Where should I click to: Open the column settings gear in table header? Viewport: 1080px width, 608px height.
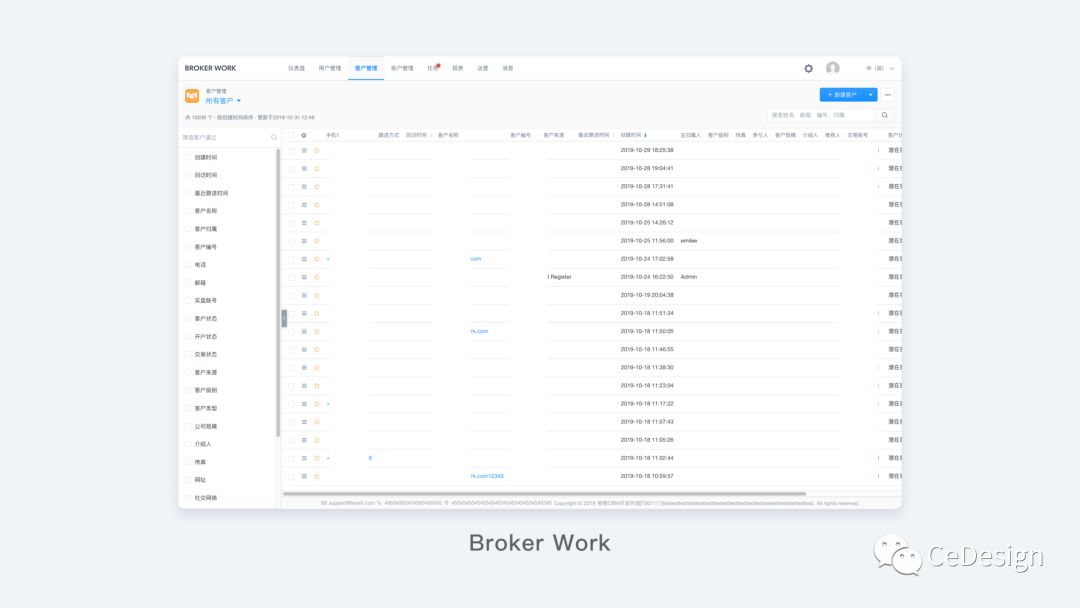304,135
